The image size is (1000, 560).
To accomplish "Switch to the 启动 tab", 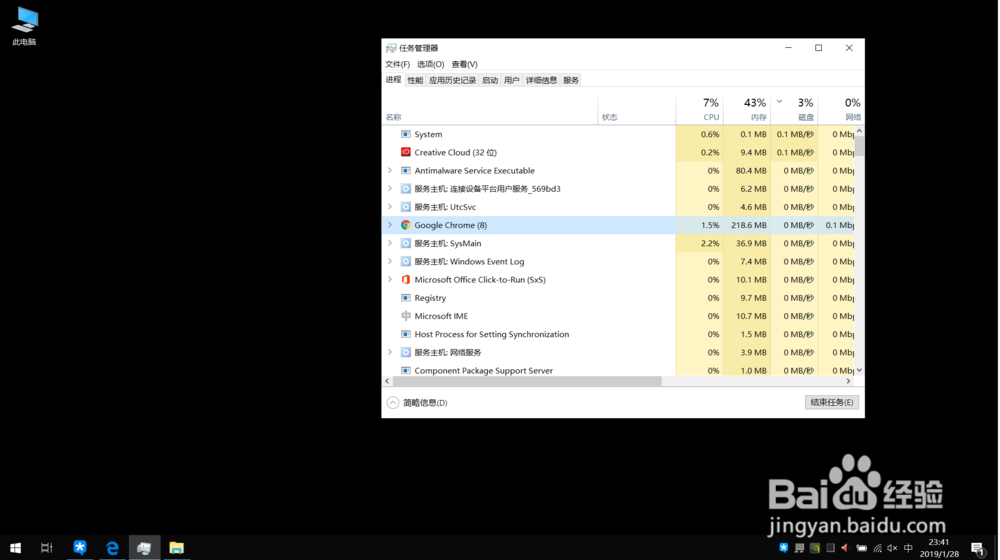I will pyautogui.click(x=490, y=80).
